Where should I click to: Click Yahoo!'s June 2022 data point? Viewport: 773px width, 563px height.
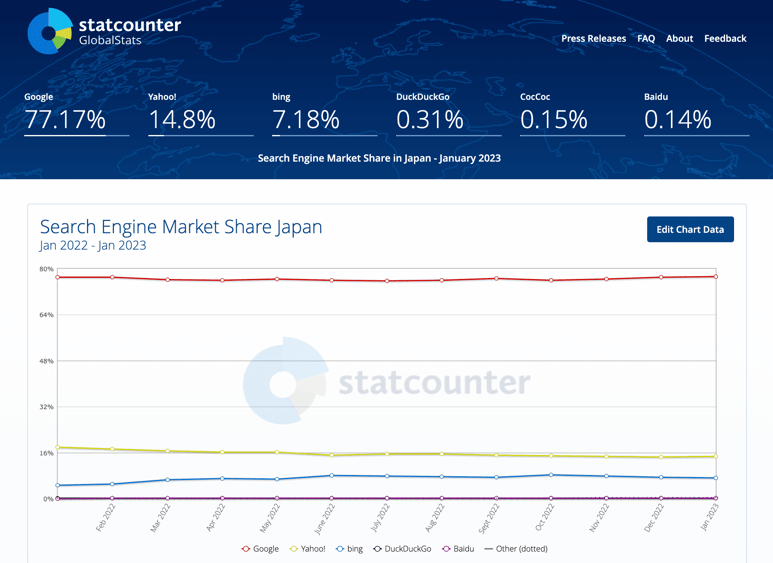[x=332, y=455]
